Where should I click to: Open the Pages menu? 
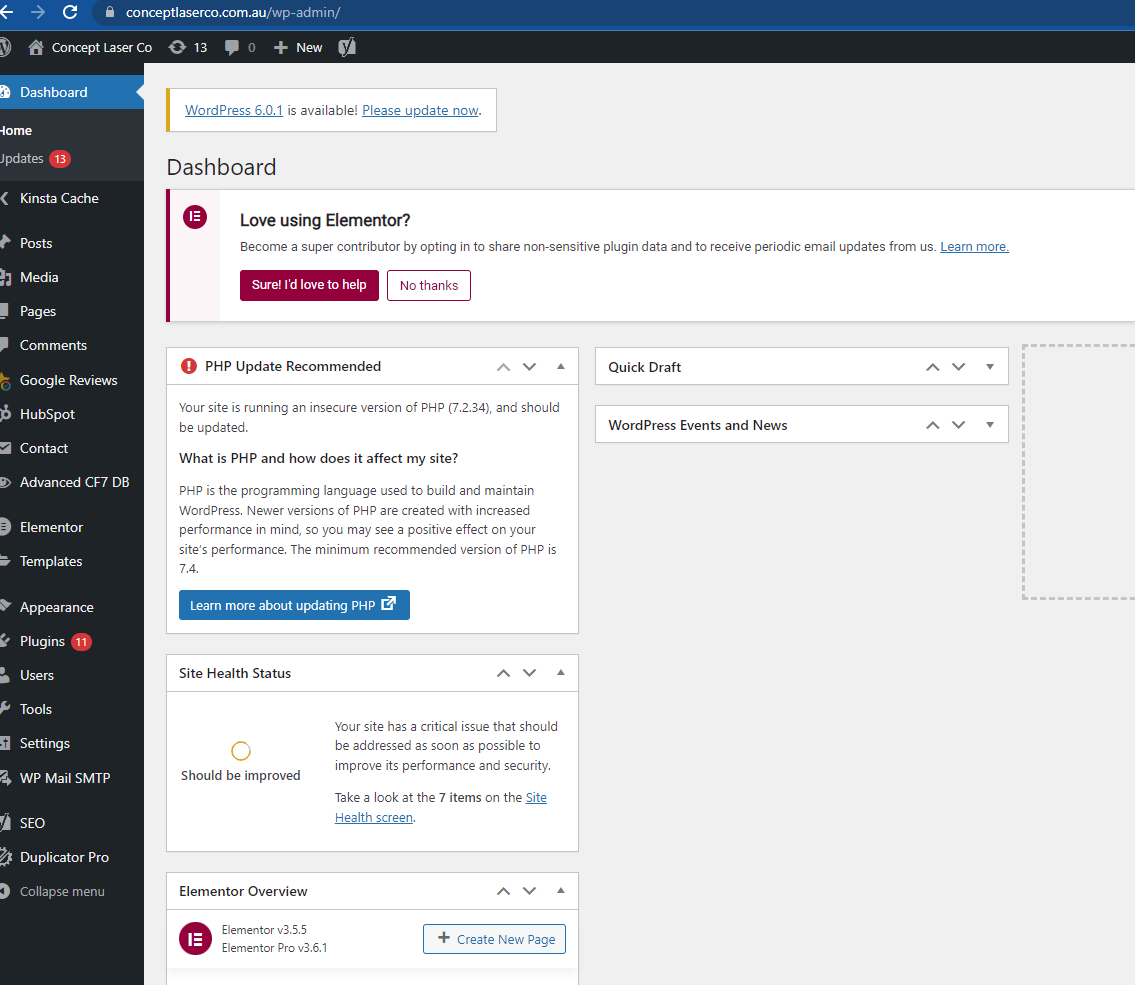coord(72,311)
